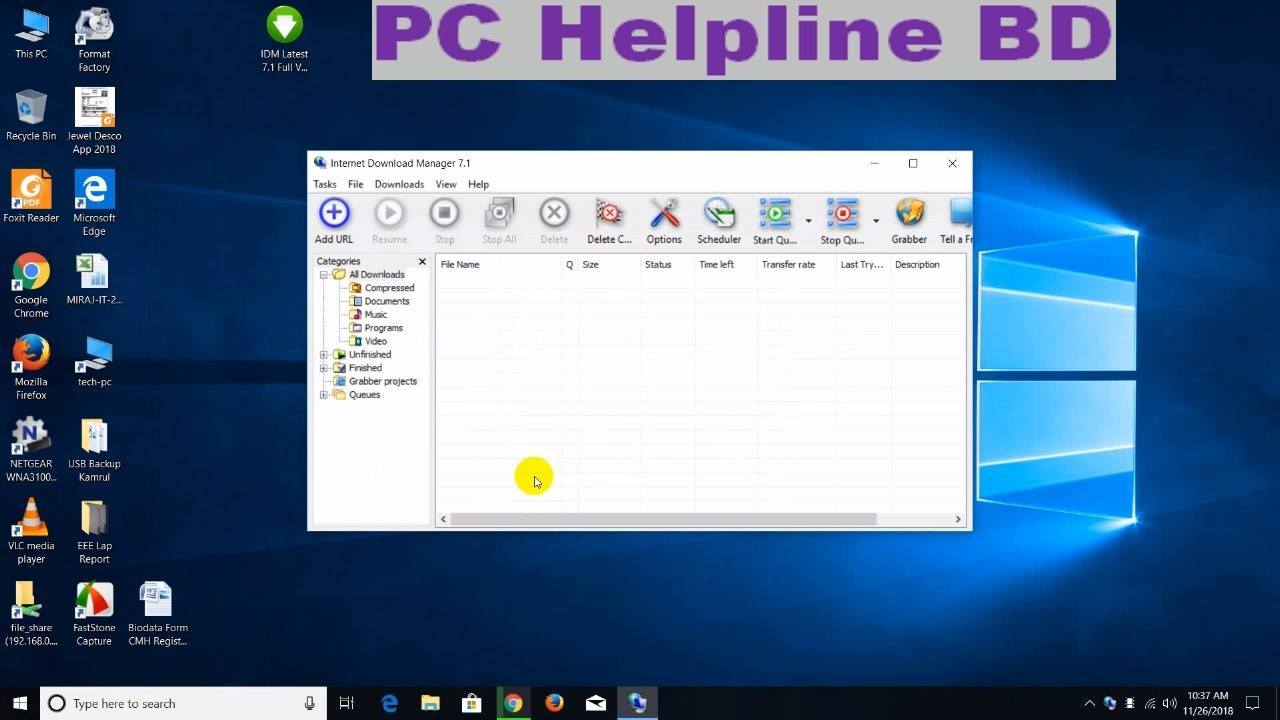Open the Start Queue dropdown arrow
The image size is (1280, 720).
[x=808, y=220]
